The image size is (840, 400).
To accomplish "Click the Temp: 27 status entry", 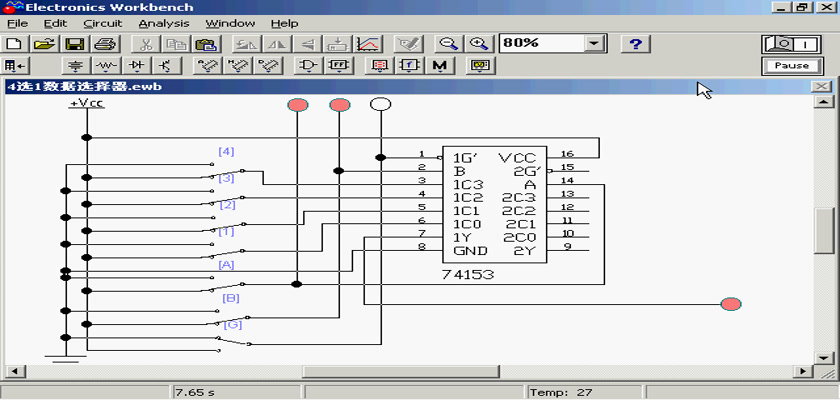I will click(561, 393).
